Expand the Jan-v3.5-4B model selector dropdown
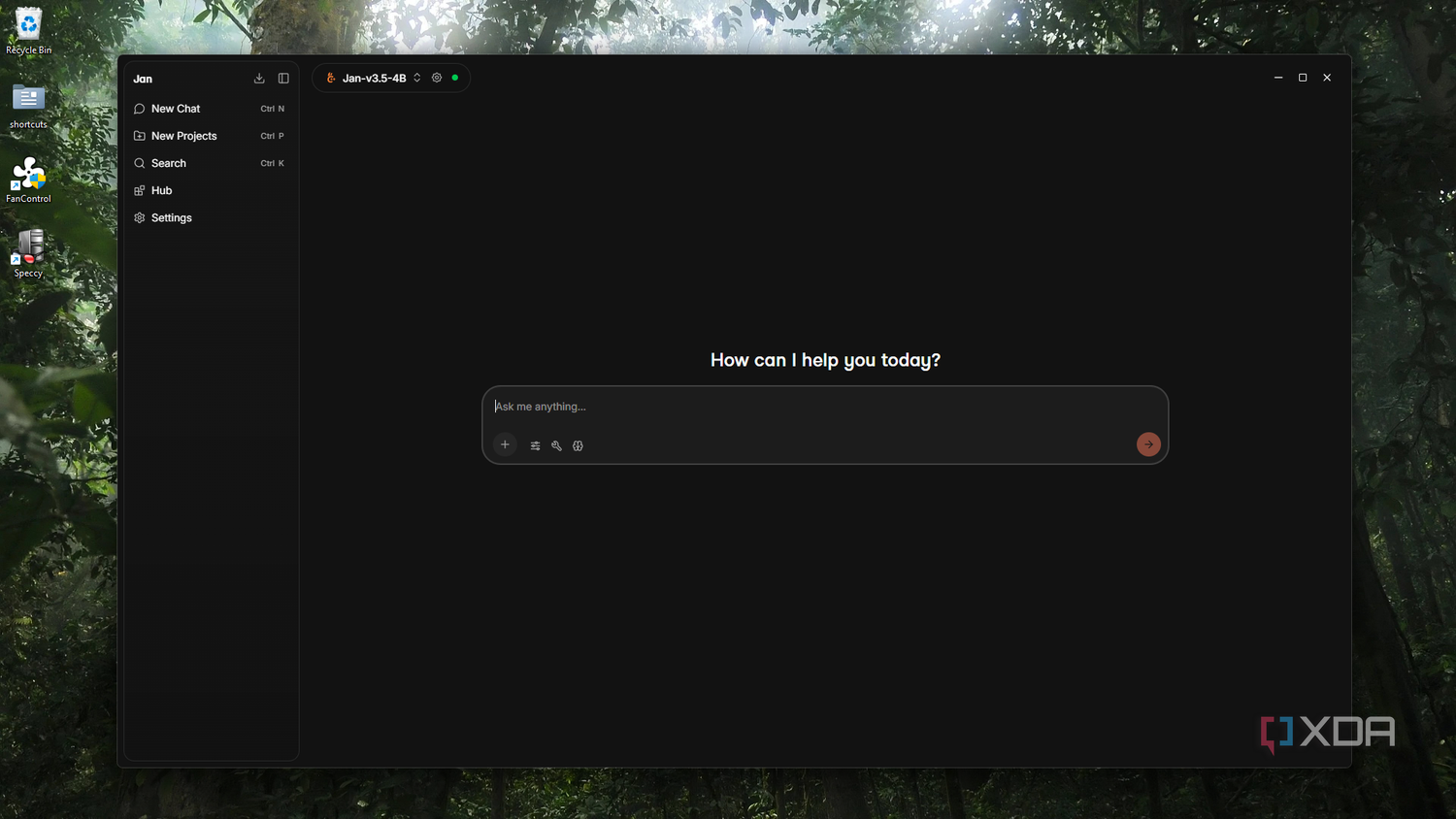 click(375, 78)
